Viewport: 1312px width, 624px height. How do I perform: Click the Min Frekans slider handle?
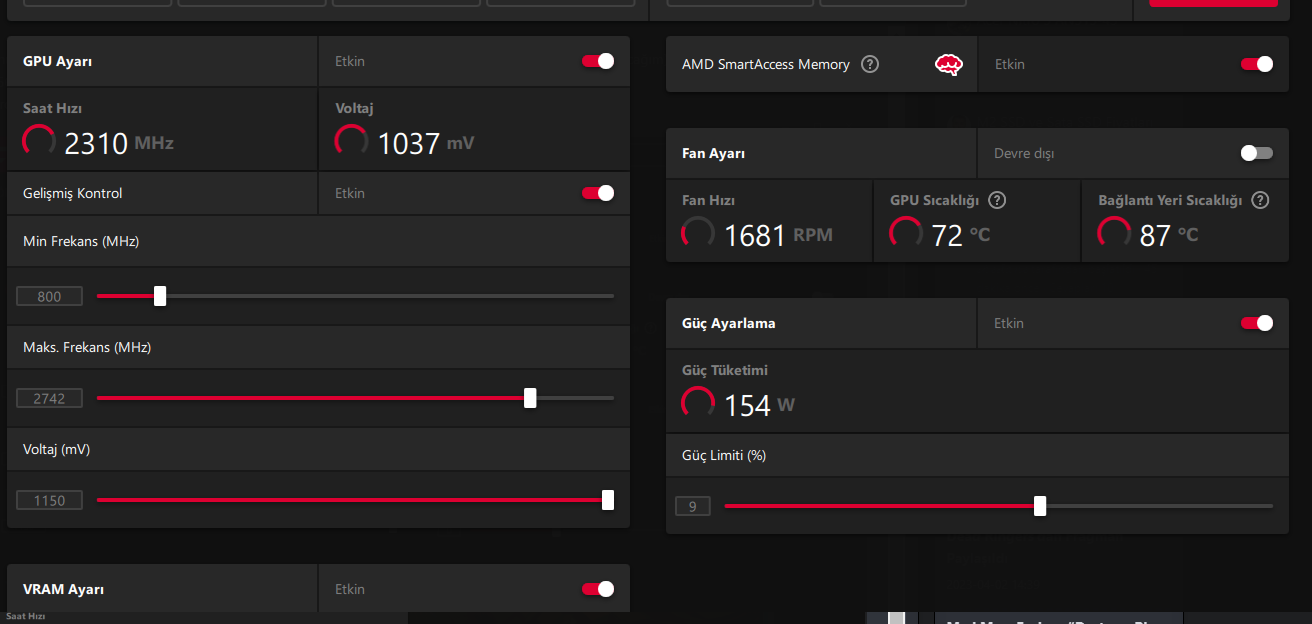[x=160, y=296]
